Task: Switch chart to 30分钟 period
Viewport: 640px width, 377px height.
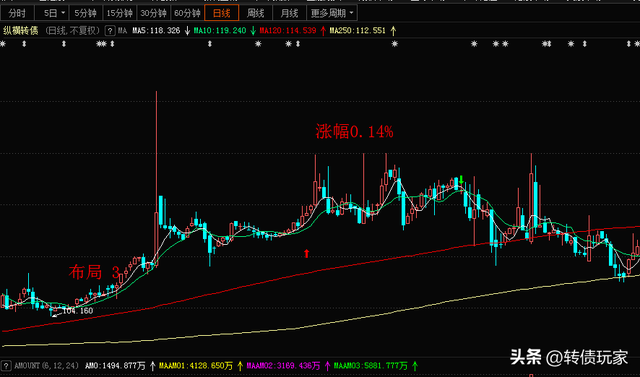Action: coord(153,13)
